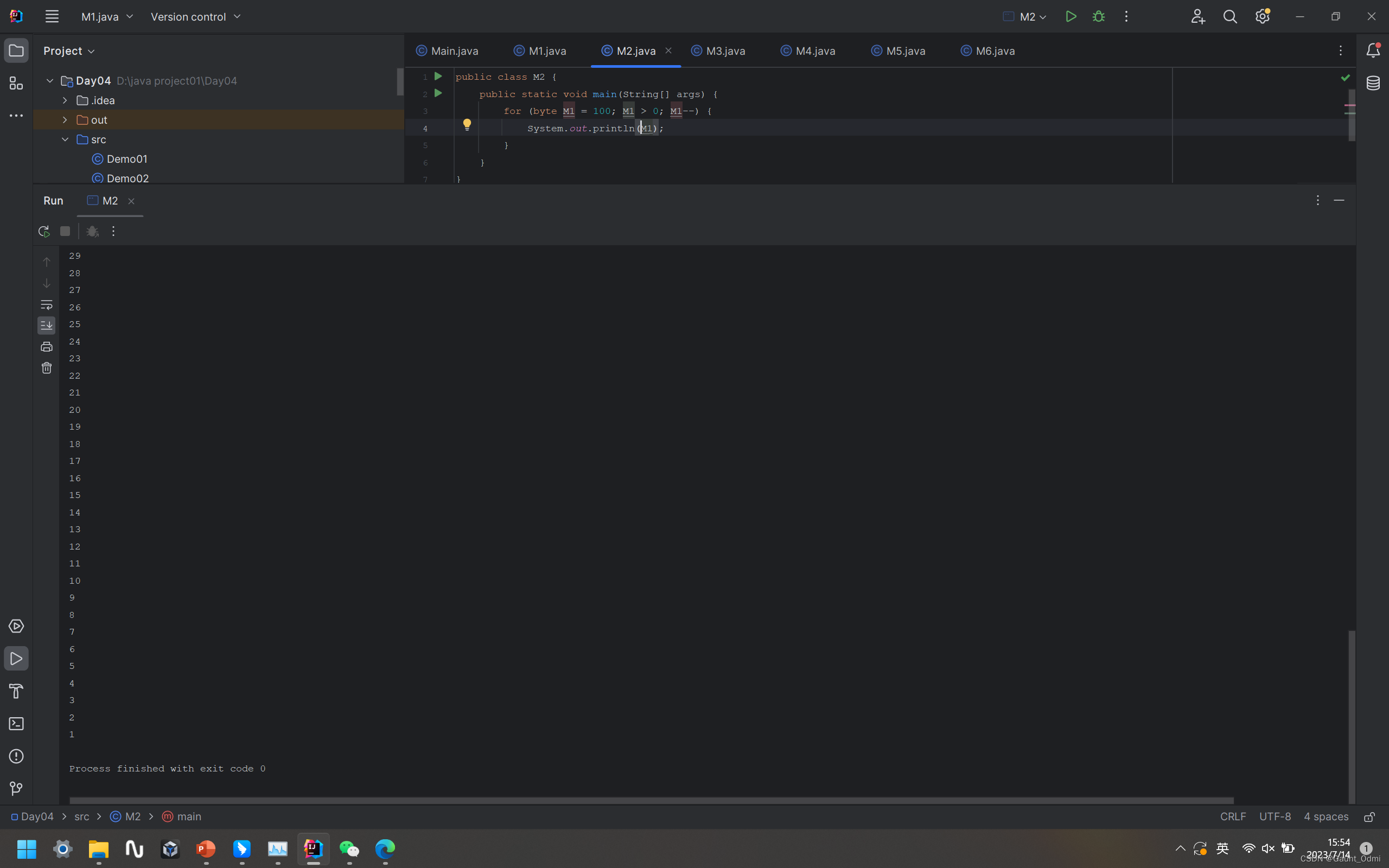Open the Run tool window icon in sidebar
Screen dimensions: 1389x868
tap(16, 659)
